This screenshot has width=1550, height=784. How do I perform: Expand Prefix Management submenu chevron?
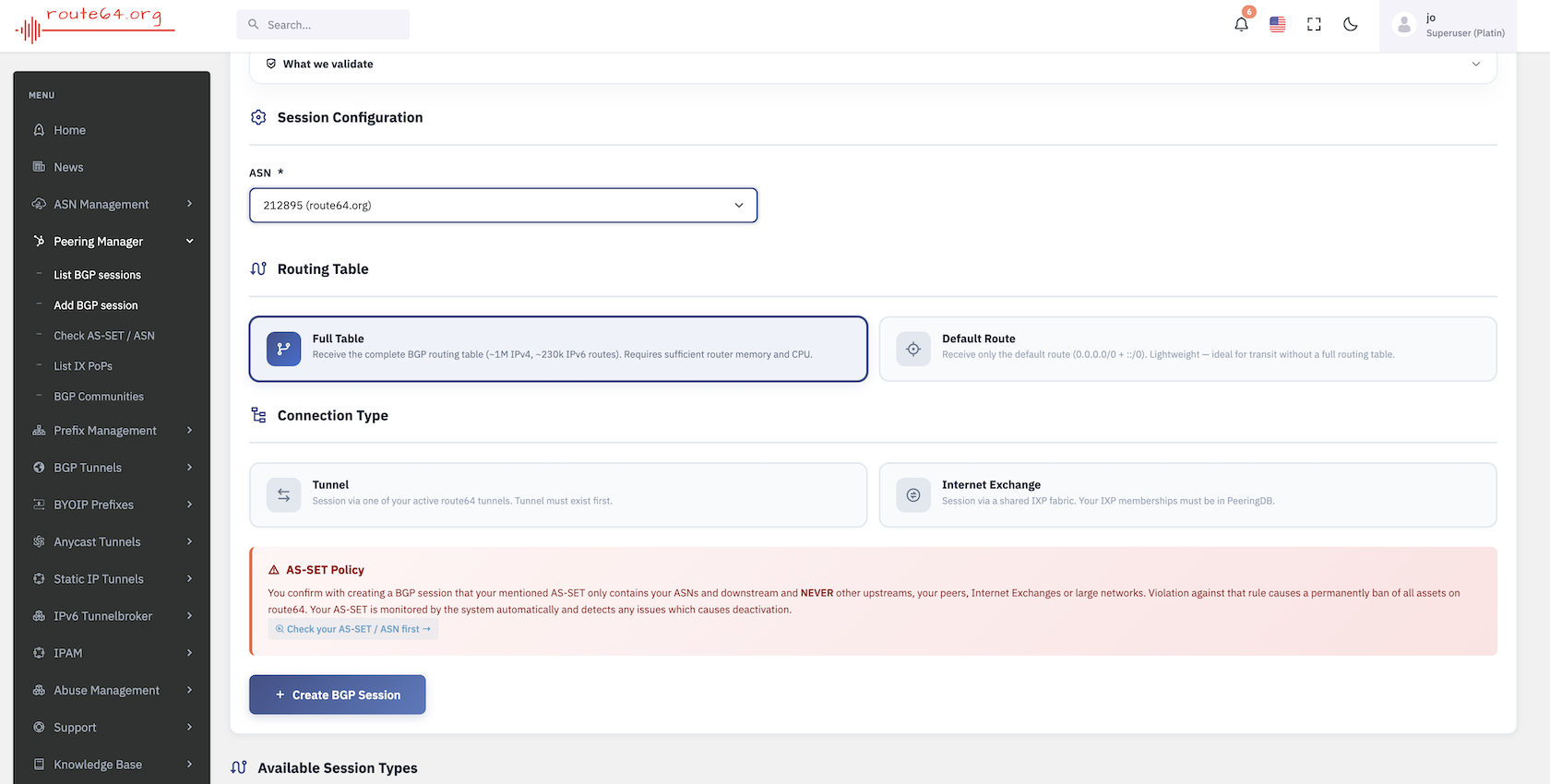coord(189,431)
